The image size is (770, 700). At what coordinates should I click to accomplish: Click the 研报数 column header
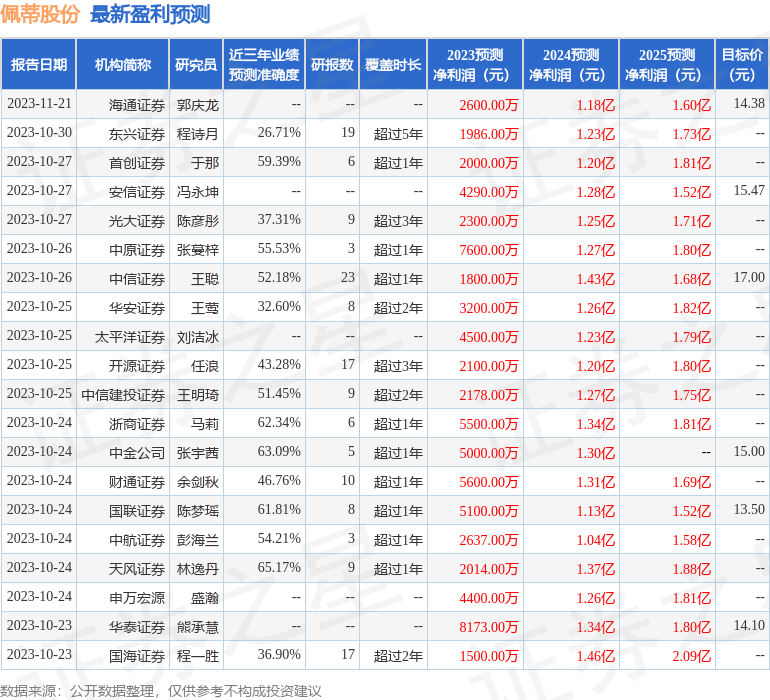332,64
